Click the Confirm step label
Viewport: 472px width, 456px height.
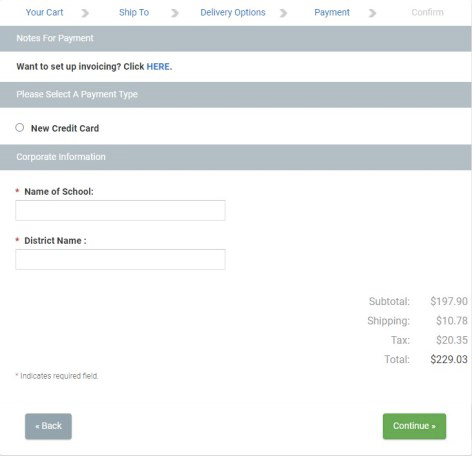point(427,12)
